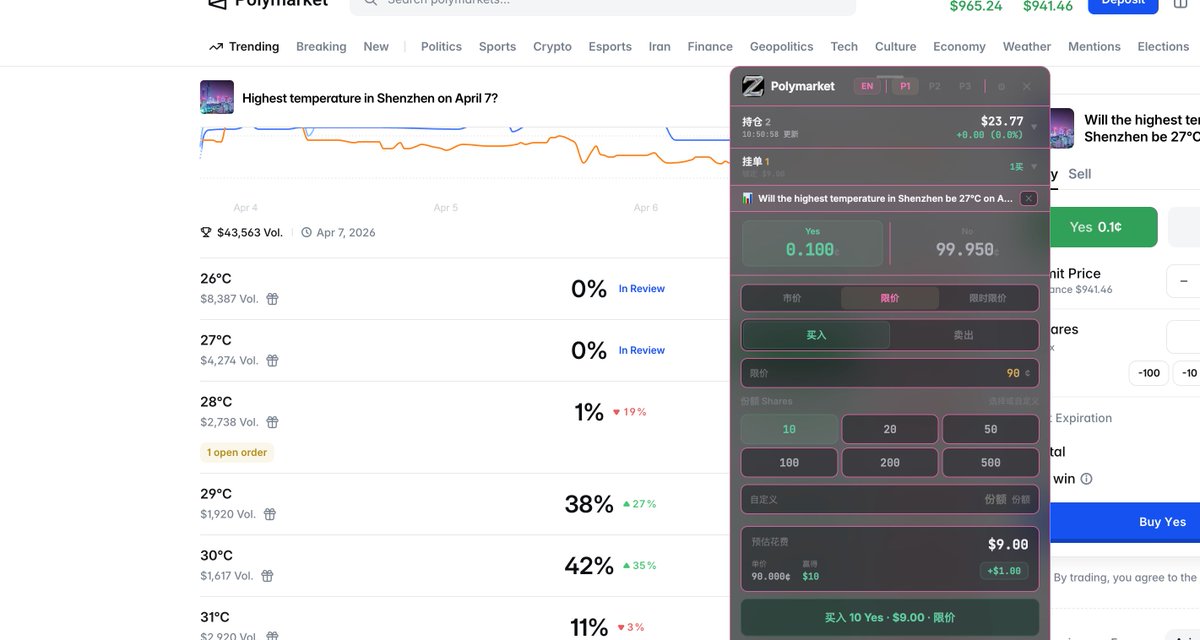Open the New tab

tap(376, 47)
